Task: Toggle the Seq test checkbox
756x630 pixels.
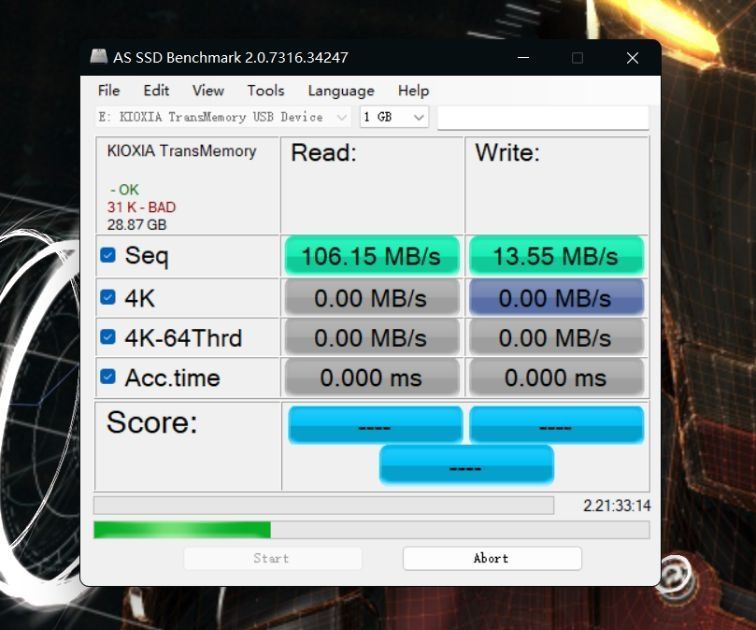Action: click(x=108, y=256)
